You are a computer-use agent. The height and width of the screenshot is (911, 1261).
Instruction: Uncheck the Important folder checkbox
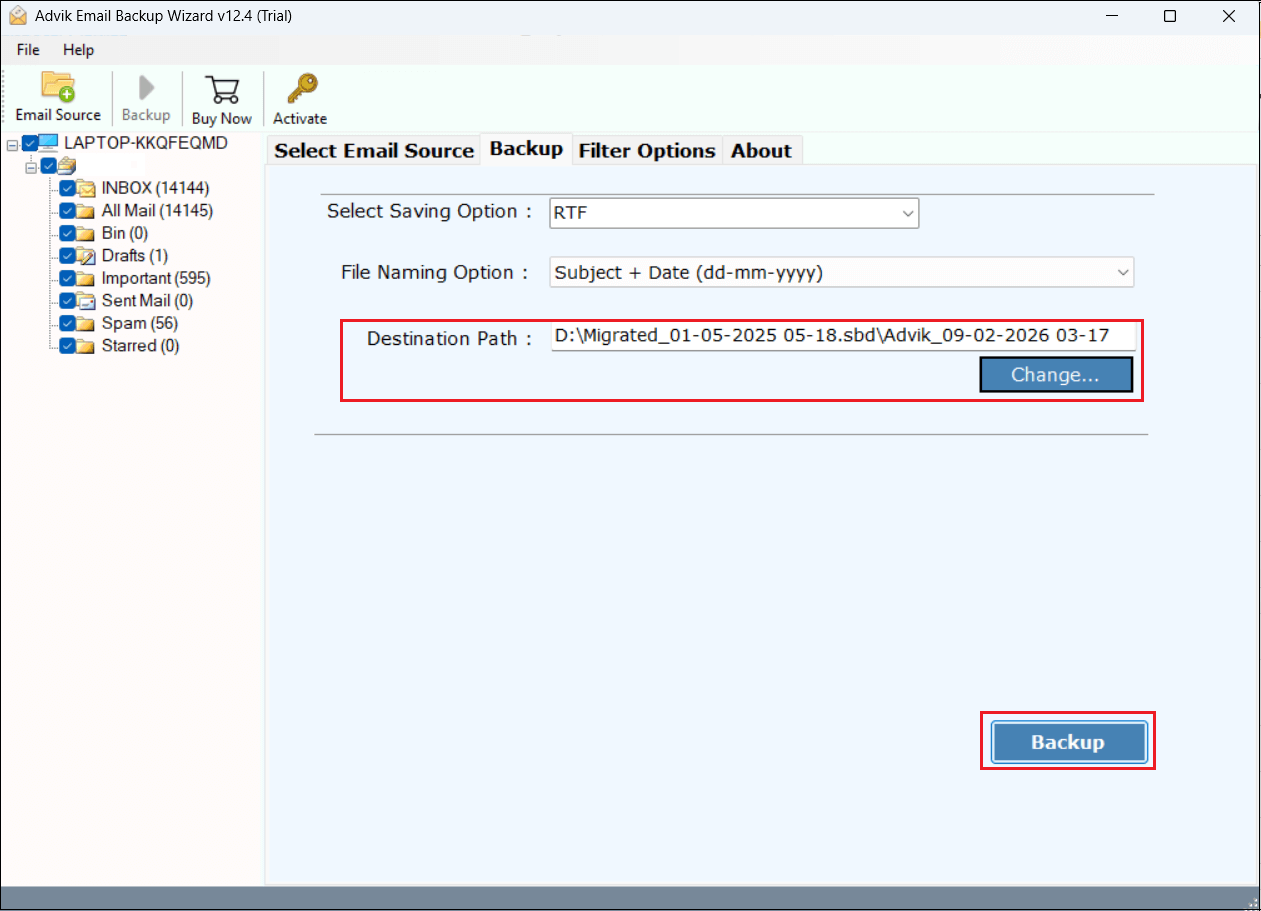tap(67, 279)
